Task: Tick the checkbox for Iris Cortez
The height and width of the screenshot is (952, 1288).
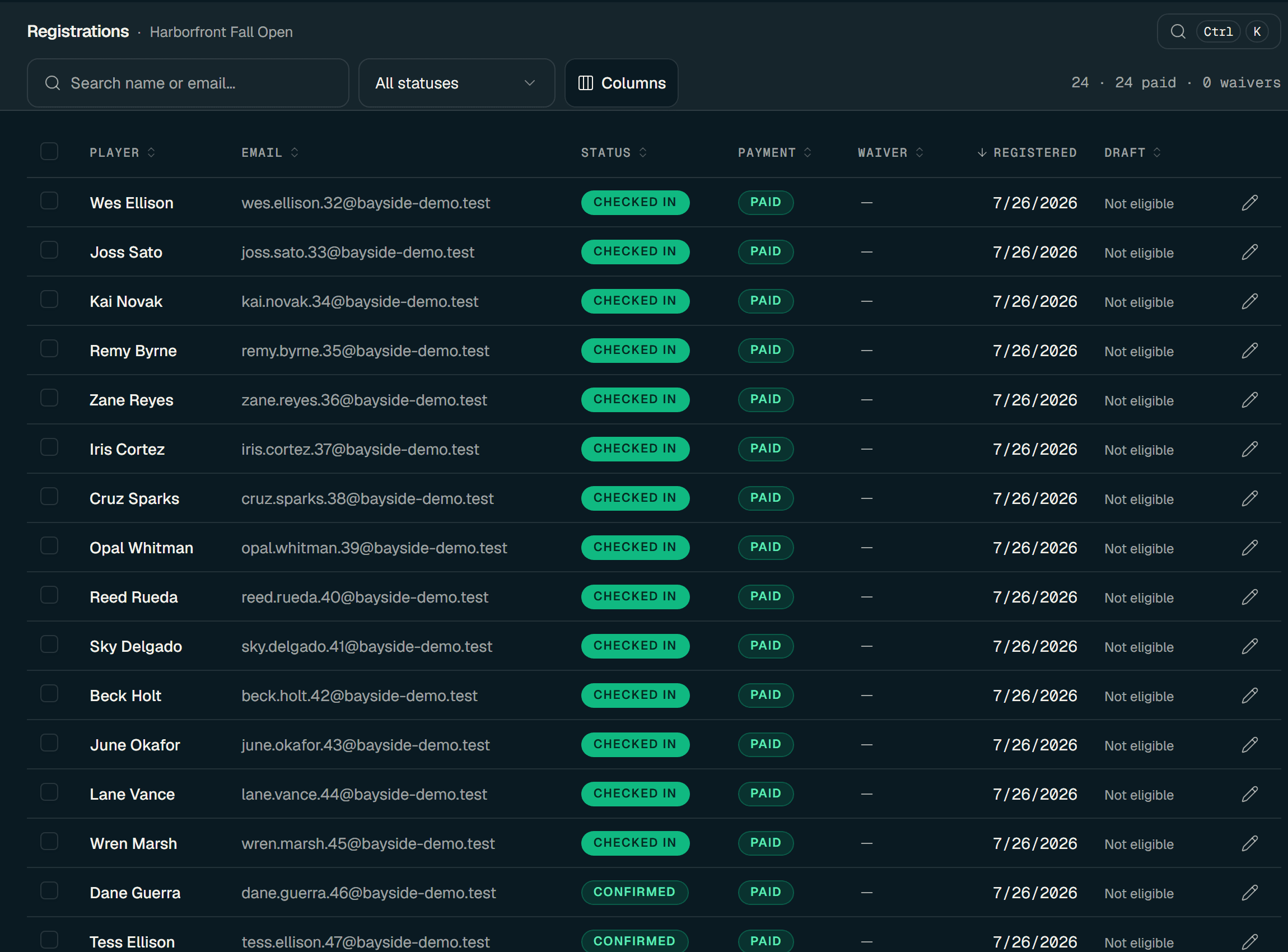Action: pos(50,447)
